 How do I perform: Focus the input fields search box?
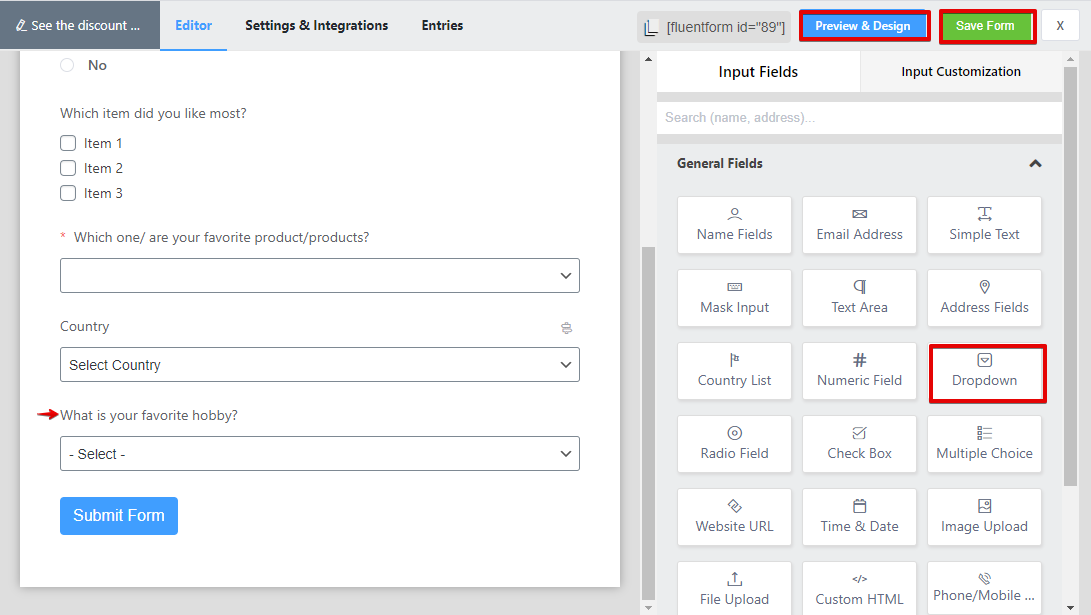pos(858,117)
